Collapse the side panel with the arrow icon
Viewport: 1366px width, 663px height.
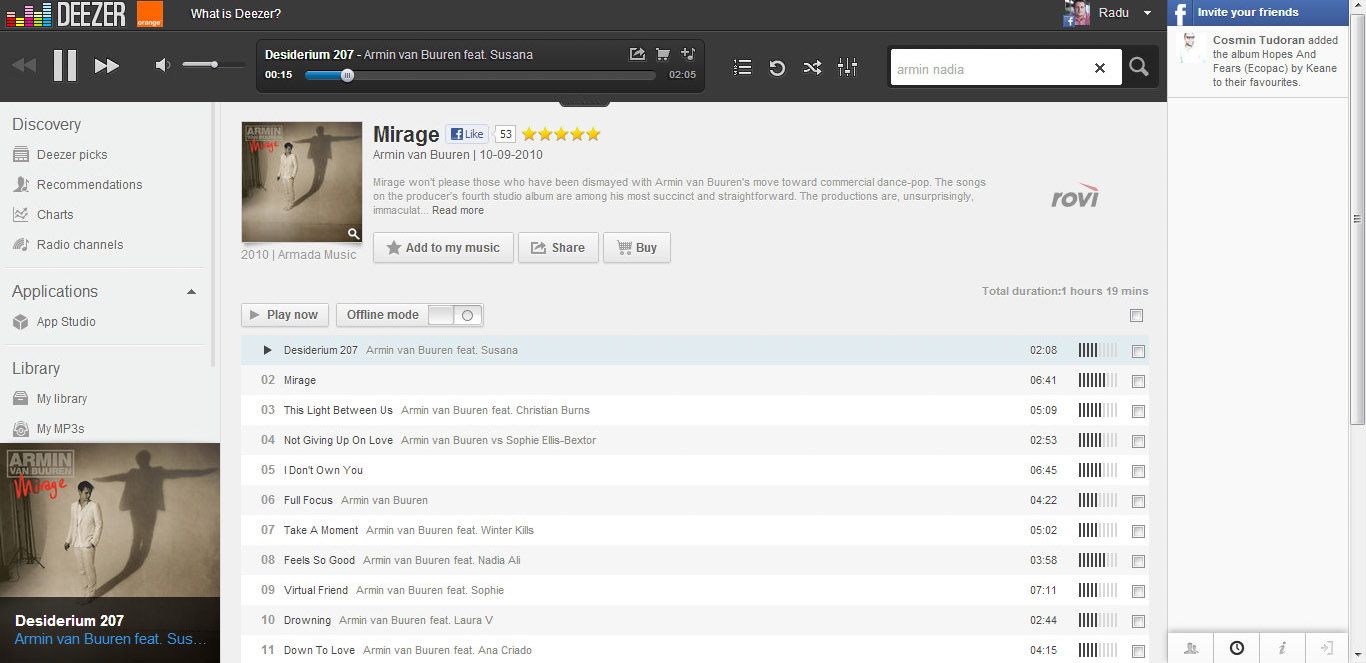(x=1327, y=648)
